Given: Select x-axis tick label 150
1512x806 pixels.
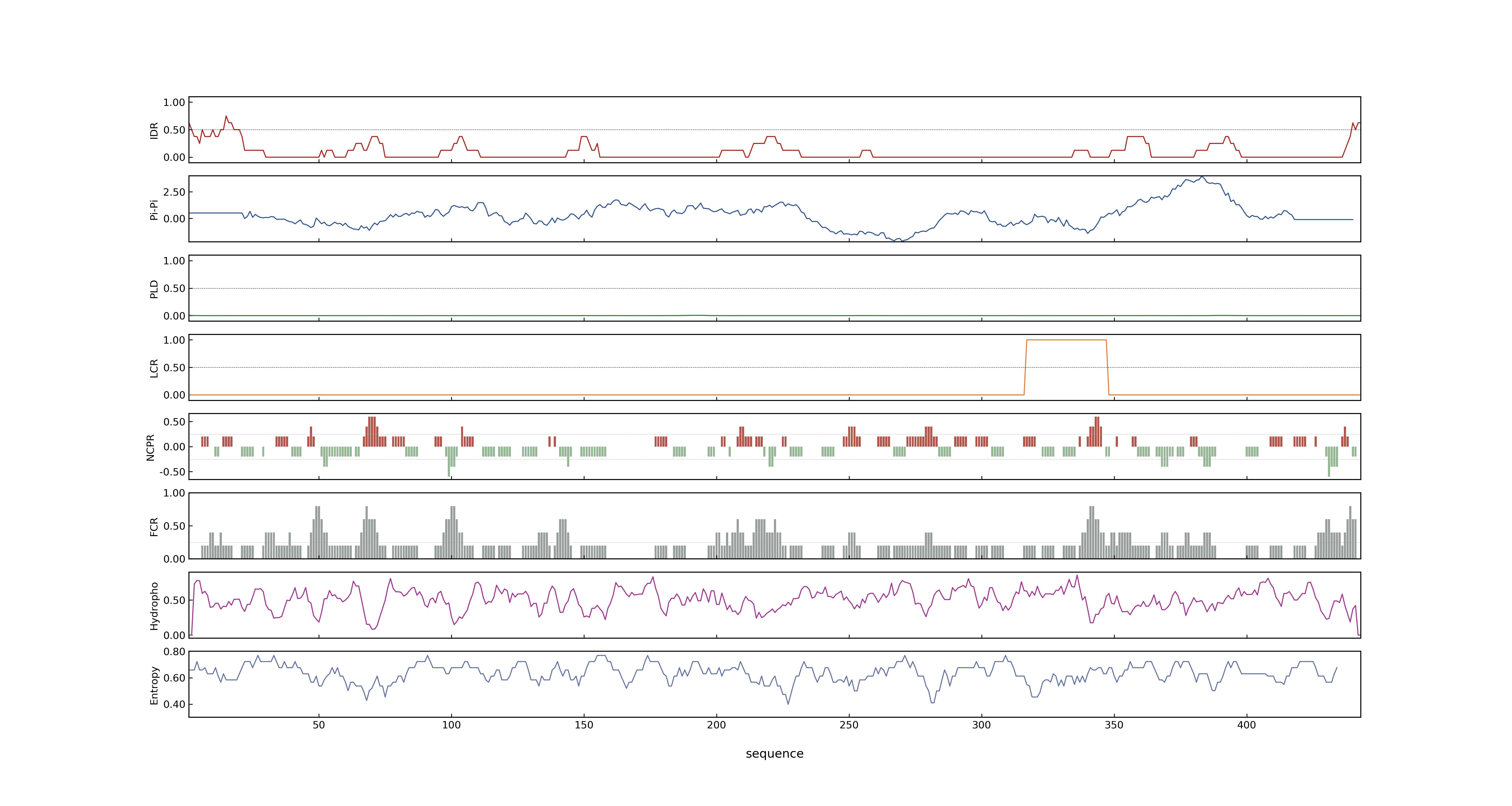Looking at the screenshot, I should click(584, 725).
